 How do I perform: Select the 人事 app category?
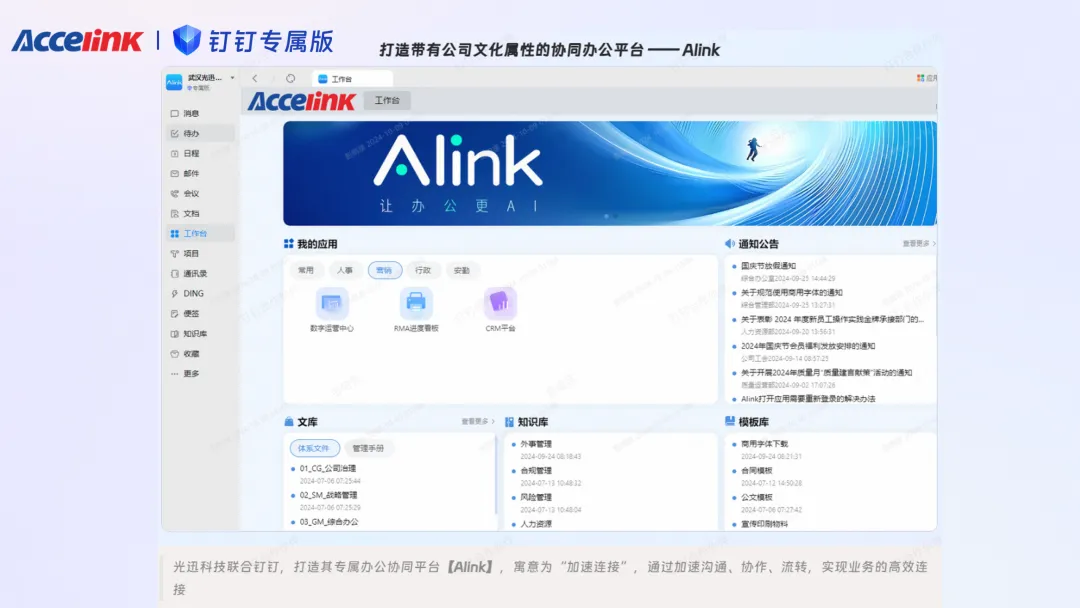coord(345,271)
